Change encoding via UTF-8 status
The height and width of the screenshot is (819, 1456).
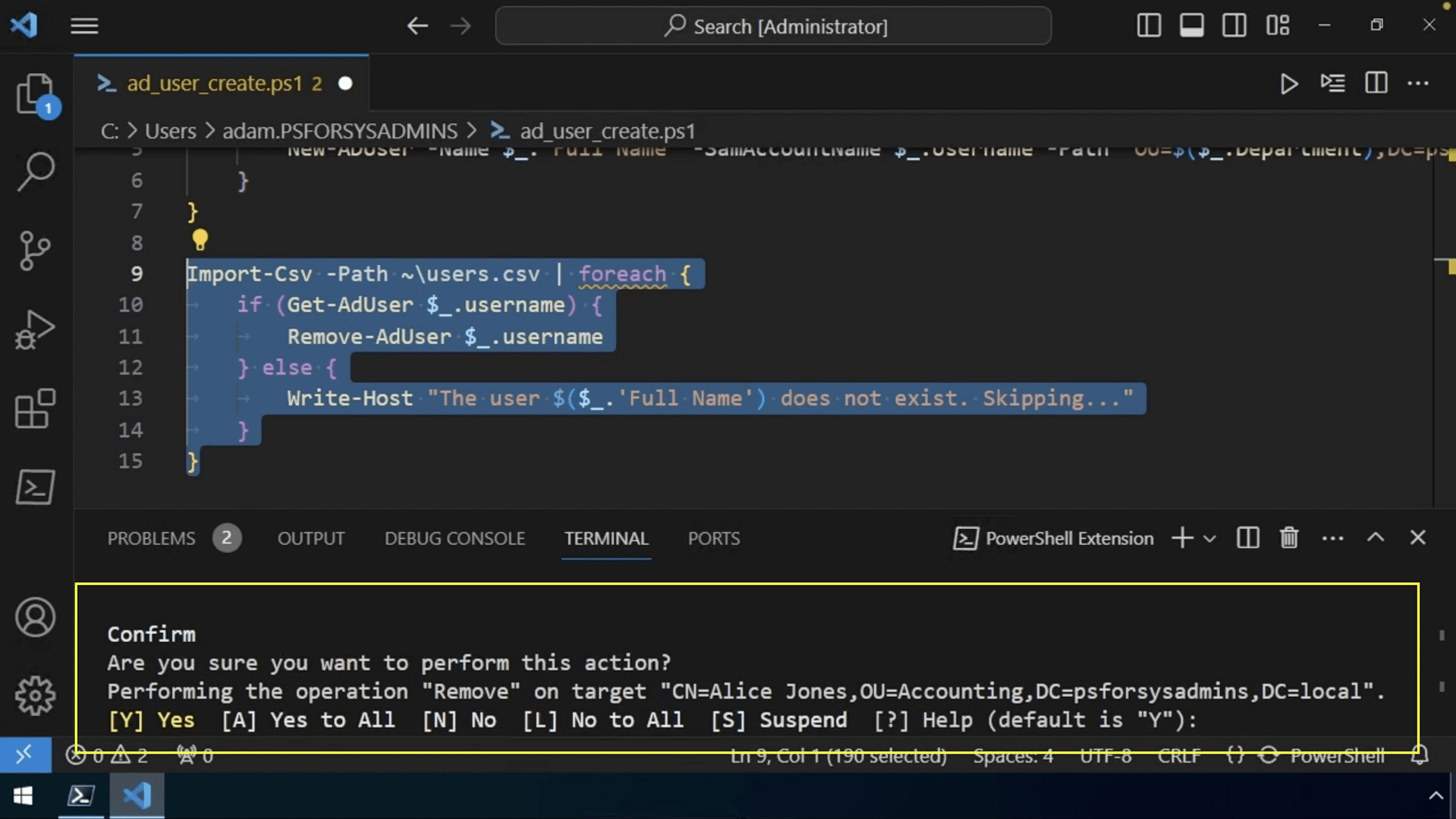[1105, 756]
